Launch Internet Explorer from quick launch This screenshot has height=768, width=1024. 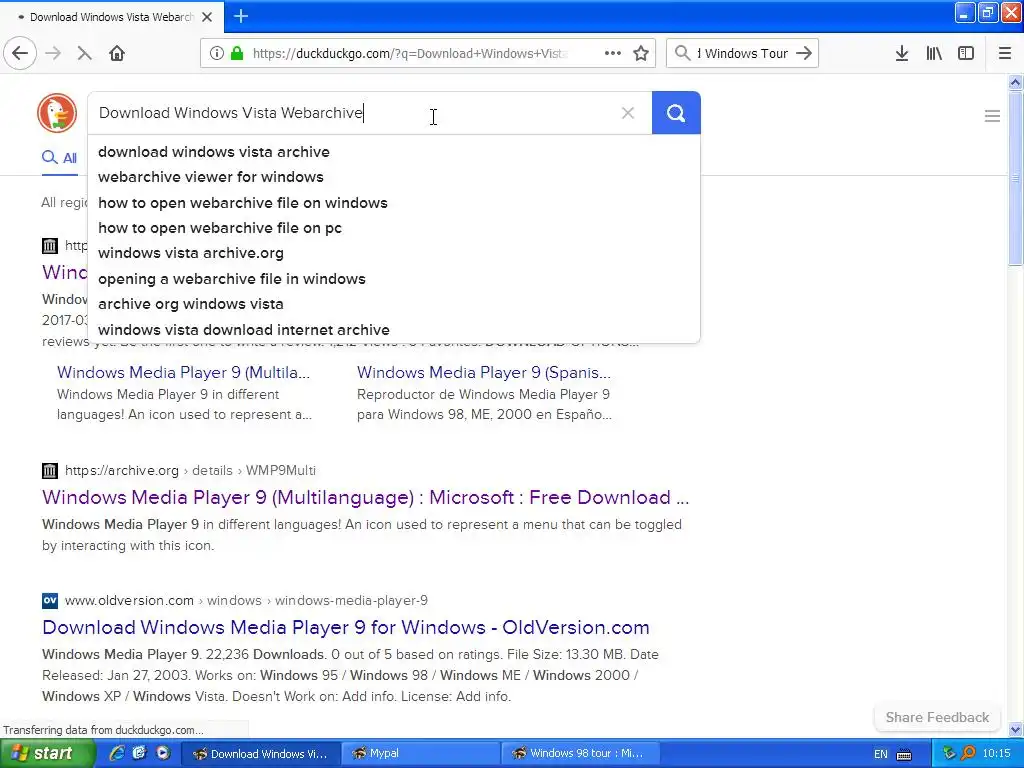pos(117,754)
